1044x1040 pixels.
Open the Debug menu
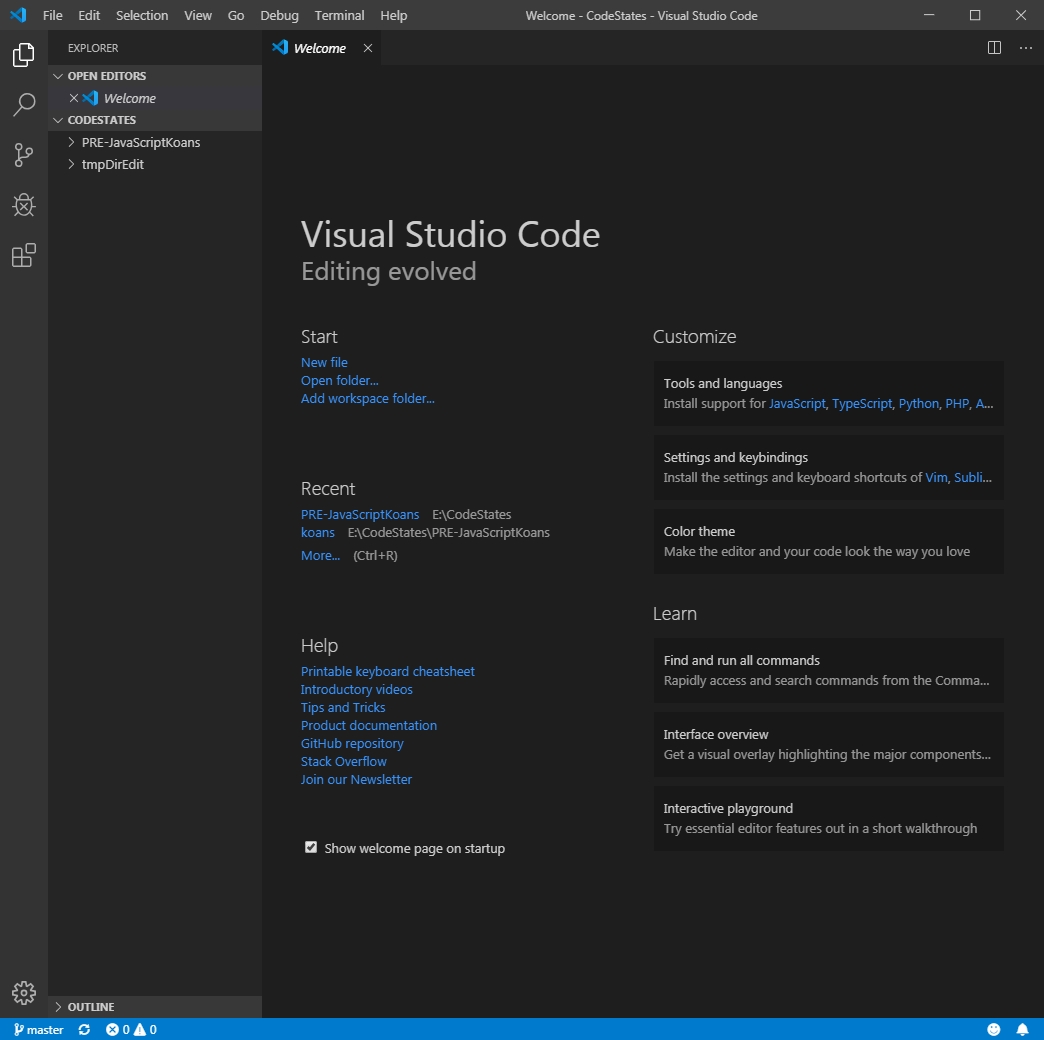[279, 15]
